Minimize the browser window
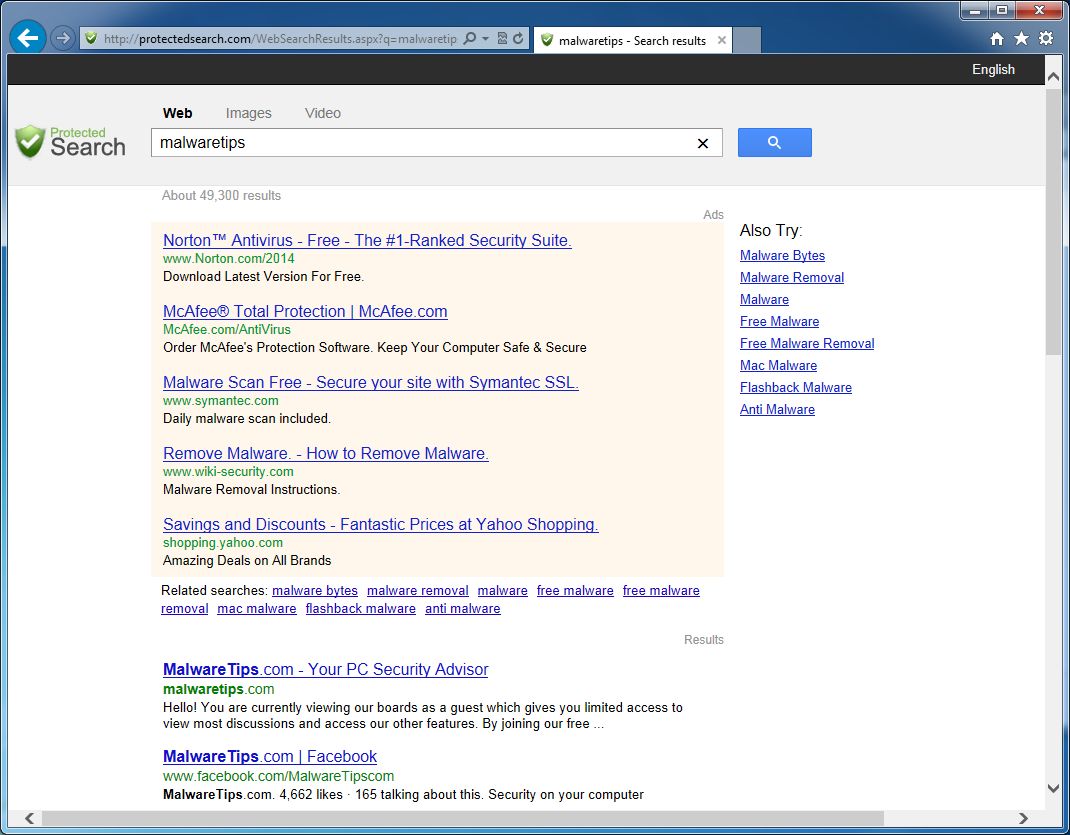The image size is (1070, 835). (x=974, y=10)
